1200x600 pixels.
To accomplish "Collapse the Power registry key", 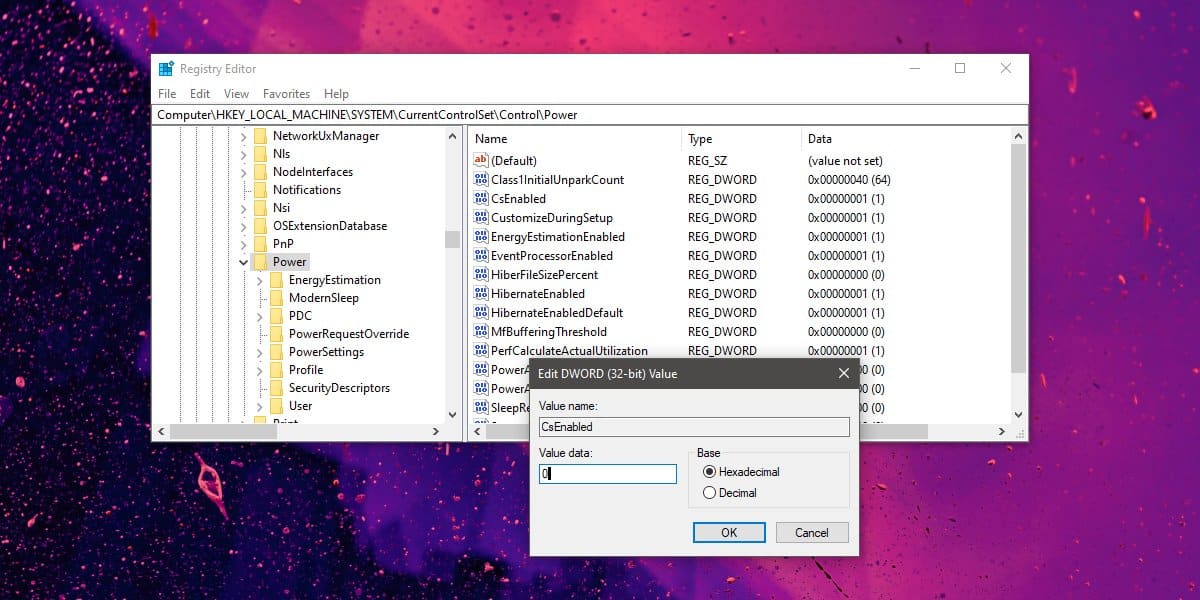I will coord(243,261).
